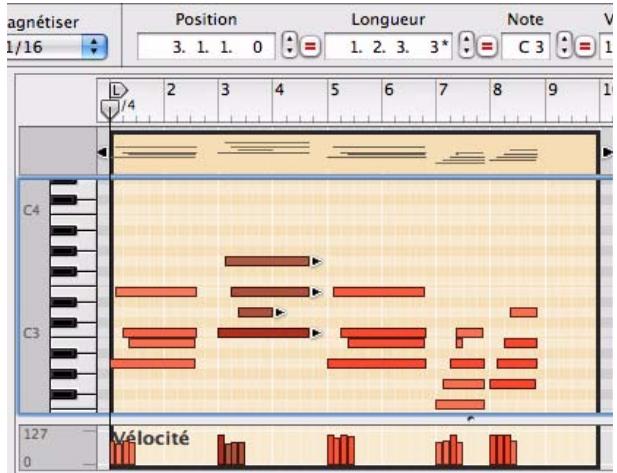Select the long selected C3 note at bar 3
The width and height of the screenshot is (617, 473).
[263, 333]
